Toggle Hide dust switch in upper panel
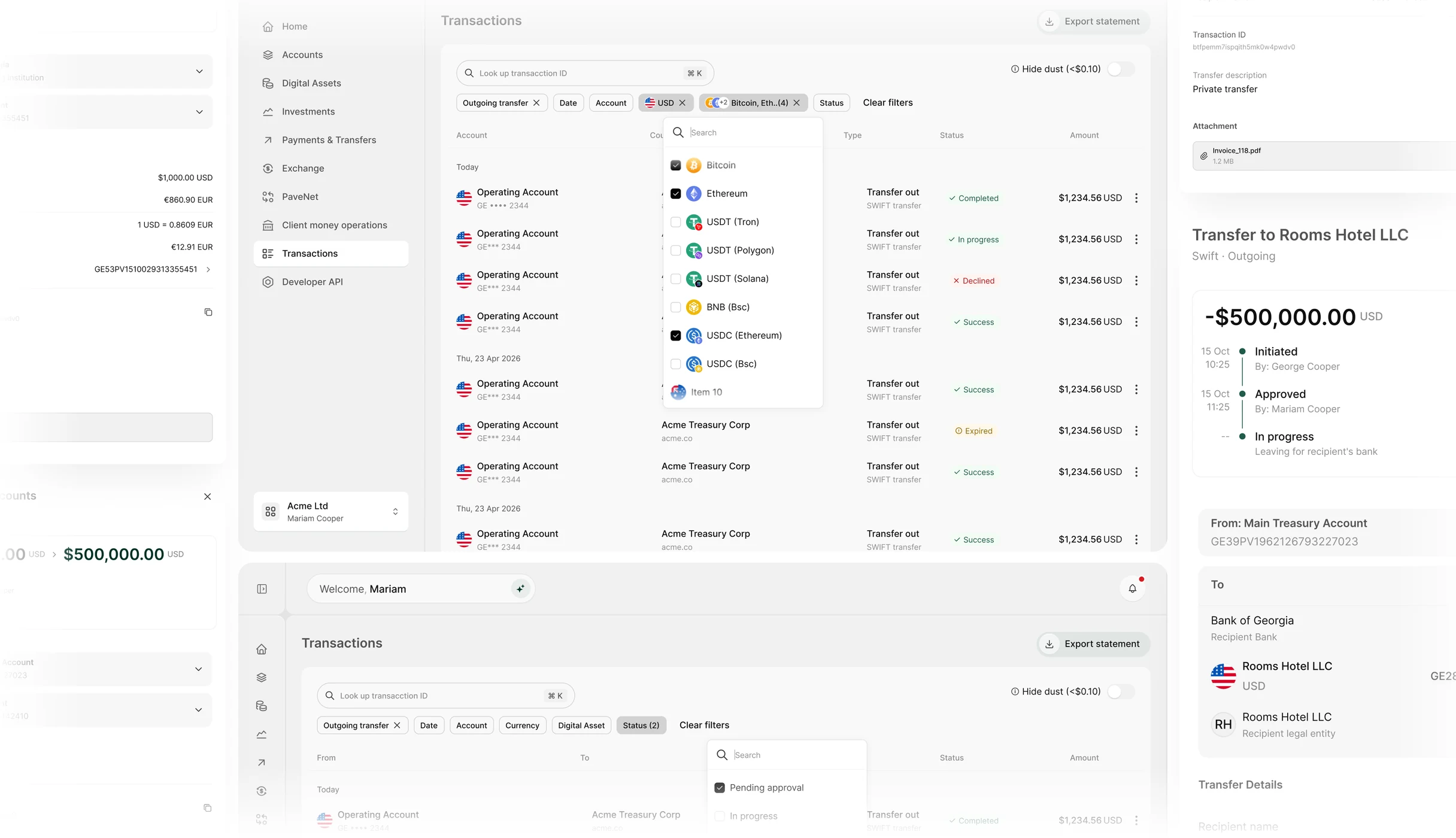The image size is (1456, 838). point(1120,69)
